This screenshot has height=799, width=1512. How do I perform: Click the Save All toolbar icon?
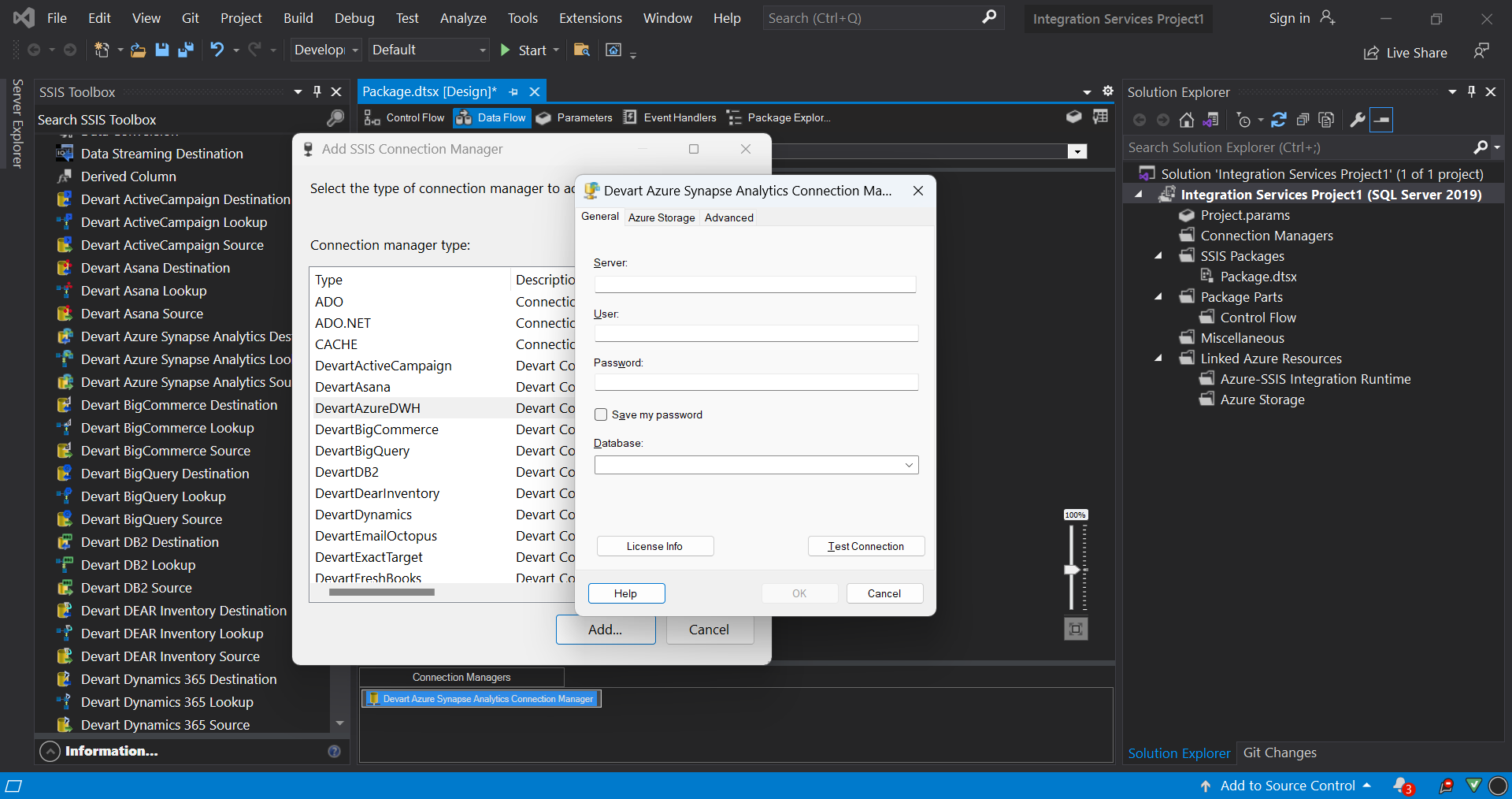(186, 50)
